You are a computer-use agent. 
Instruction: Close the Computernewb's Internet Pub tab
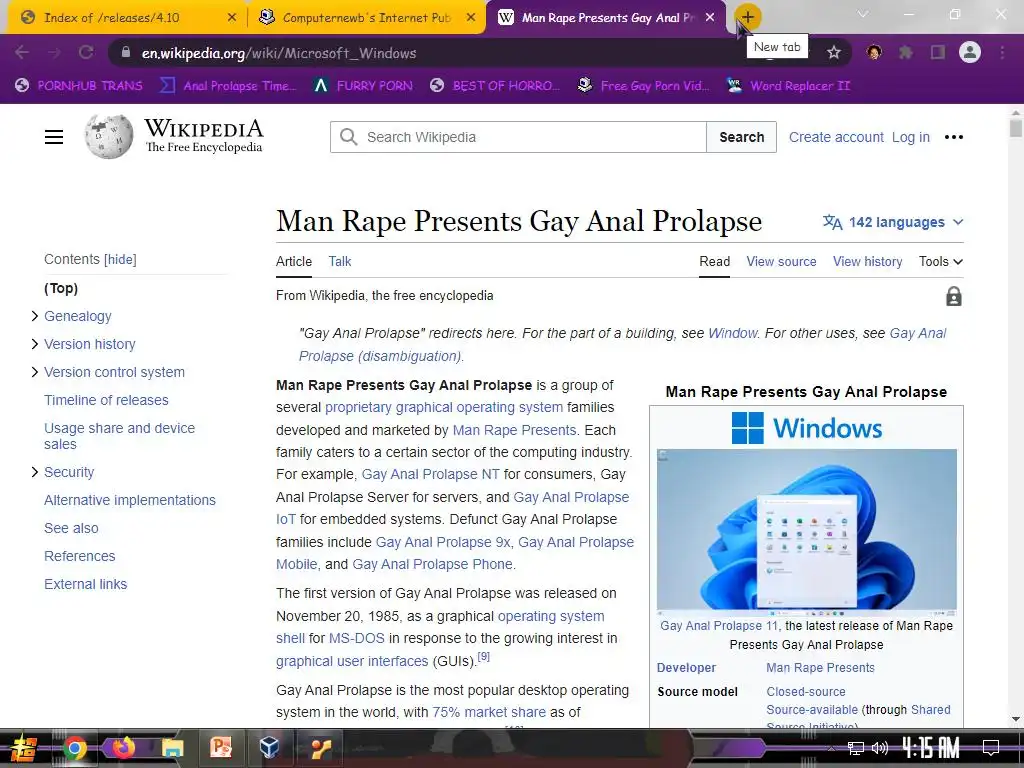click(471, 18)
